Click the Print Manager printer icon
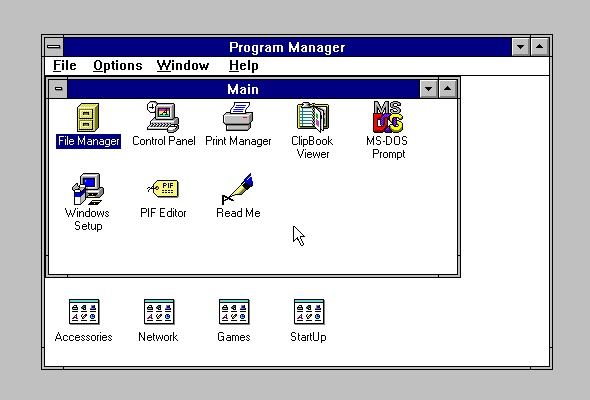590x400 pixels. (x=238, y=117)
